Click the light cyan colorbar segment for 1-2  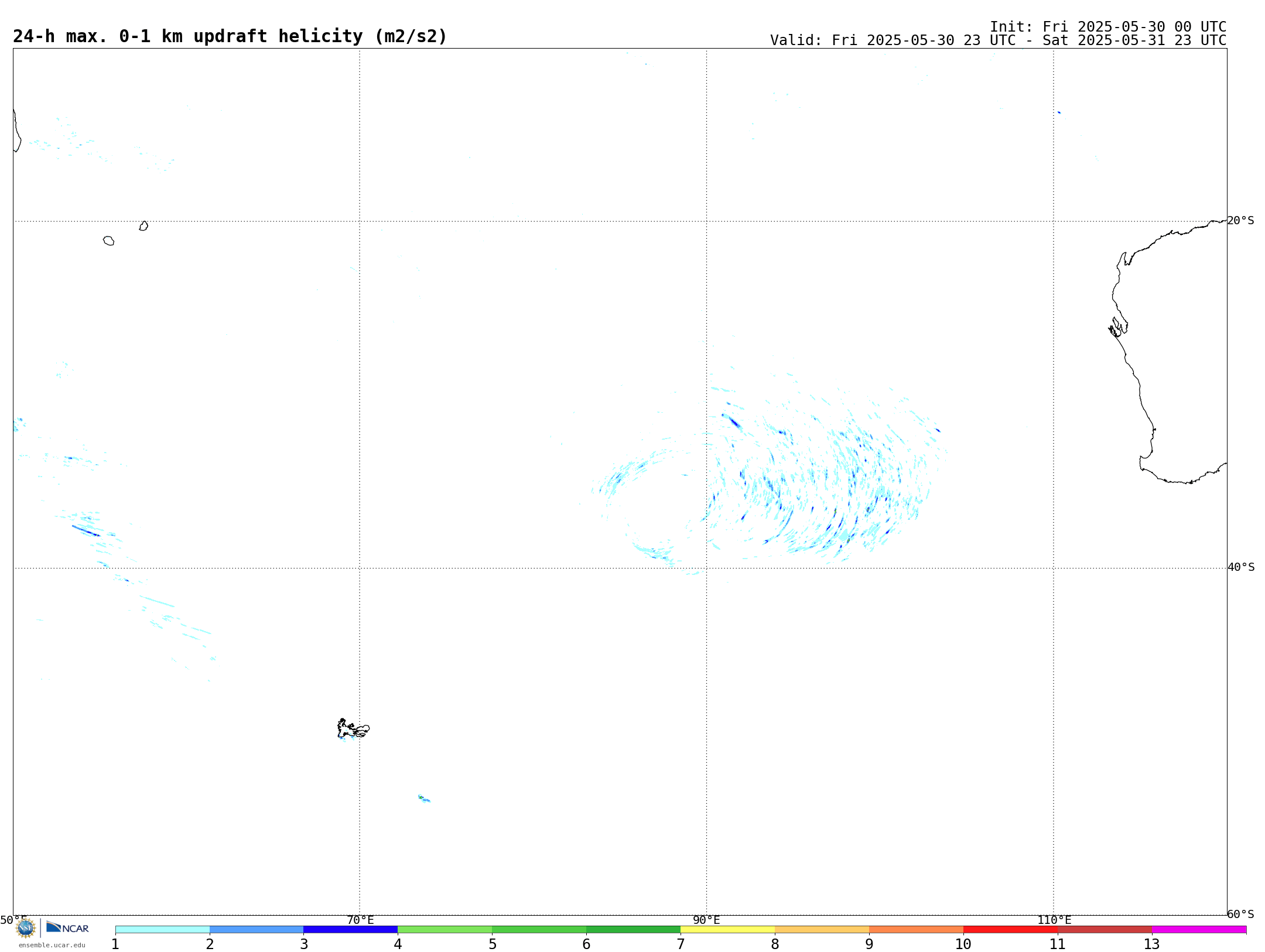click(x=162, y=929)
